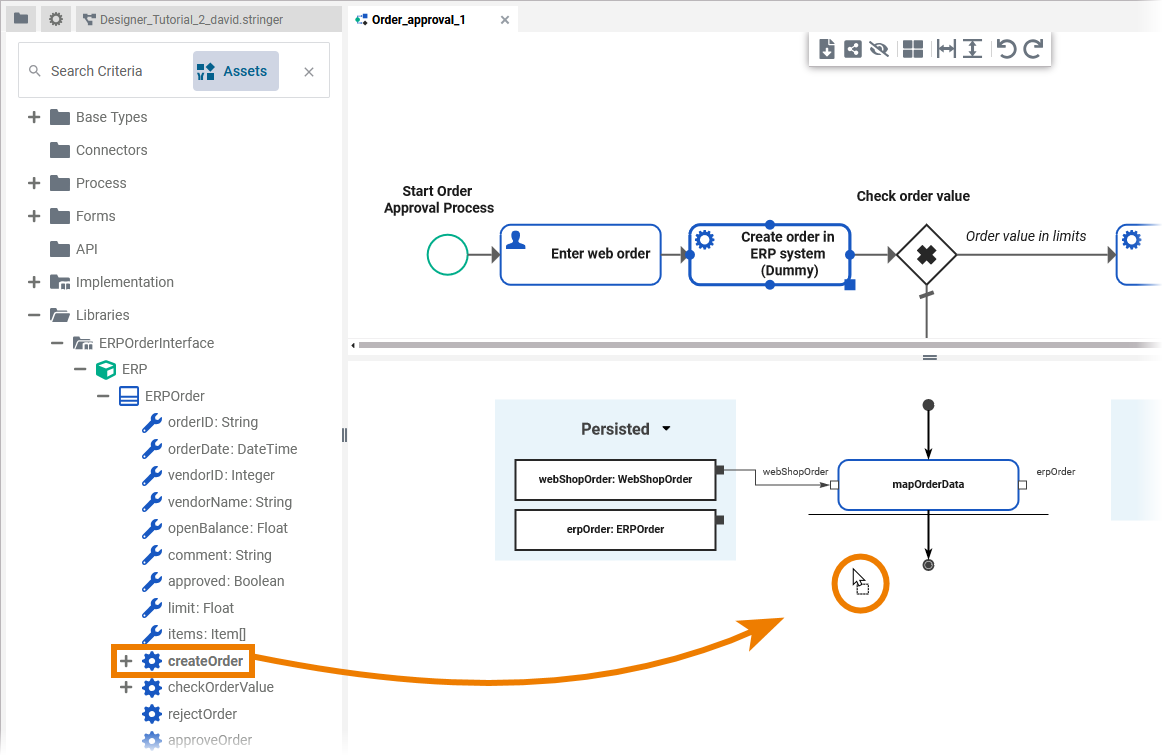Toggle the Assets filter button
This screenshot has width=1163, height=756.
pos(236,71)
